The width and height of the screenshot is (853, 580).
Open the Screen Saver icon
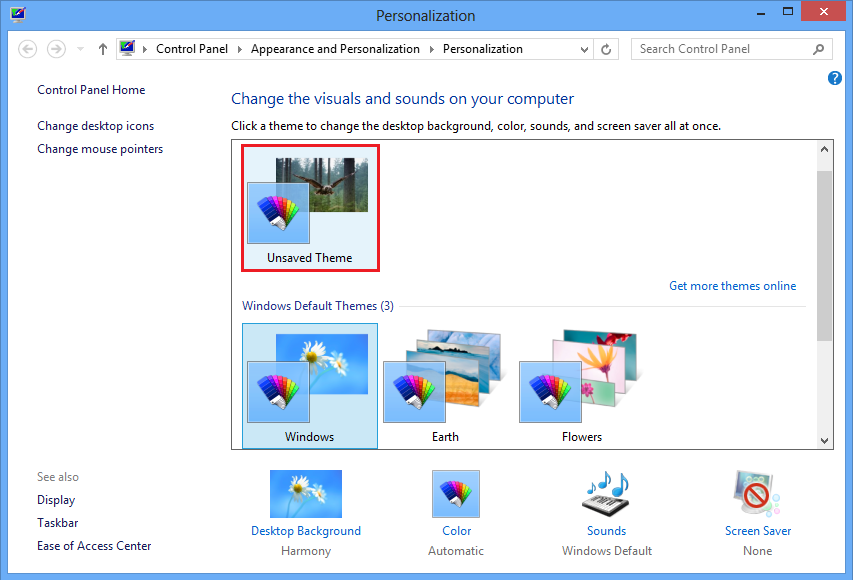coord(757,493)
